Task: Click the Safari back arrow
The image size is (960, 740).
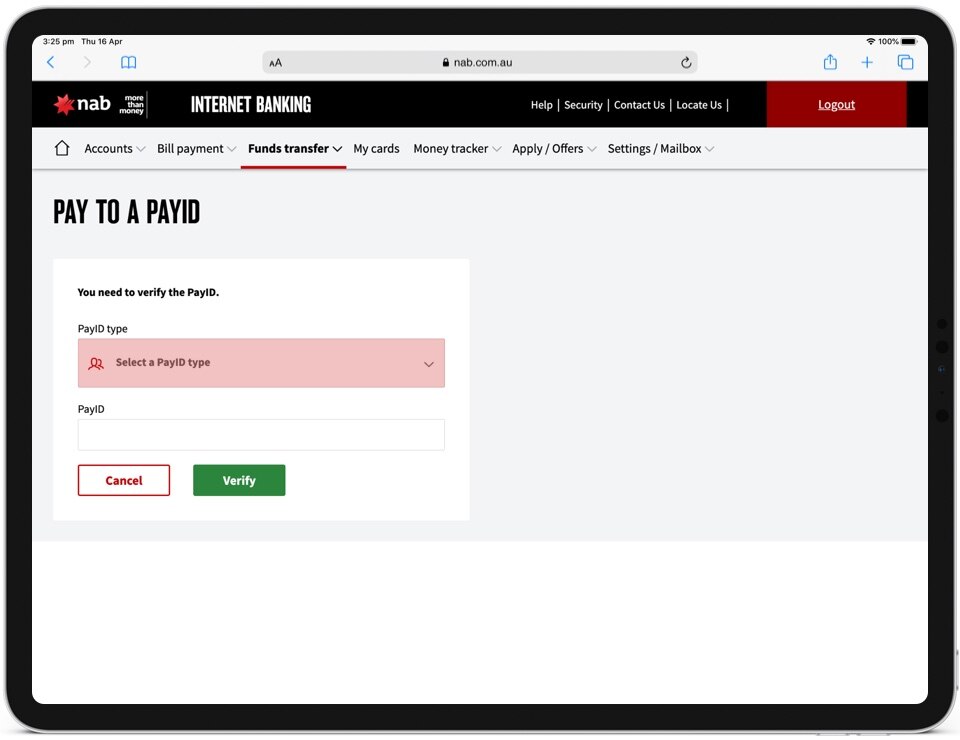Action: pos(51,62)
